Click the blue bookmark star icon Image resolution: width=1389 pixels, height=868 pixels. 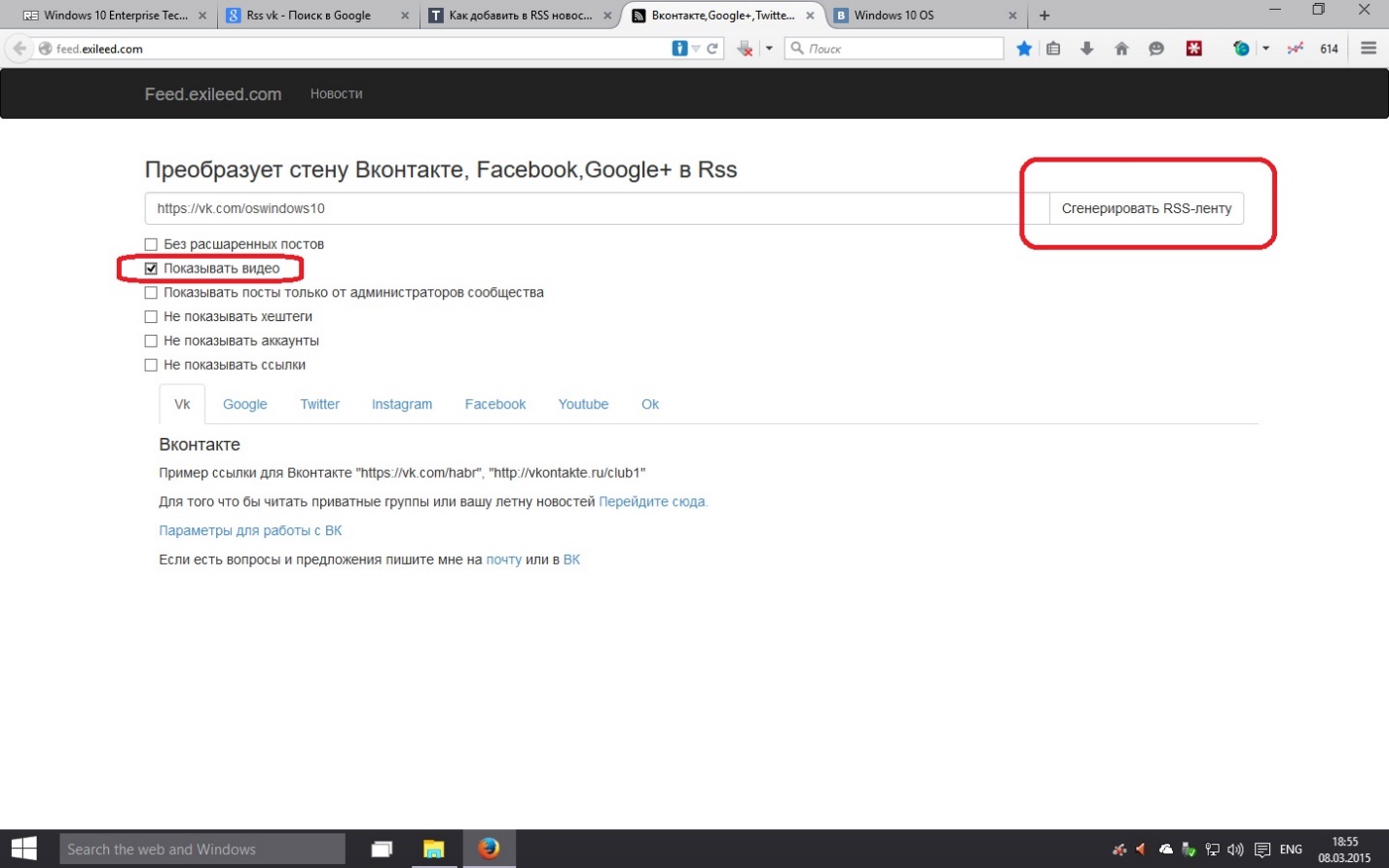1024,48
